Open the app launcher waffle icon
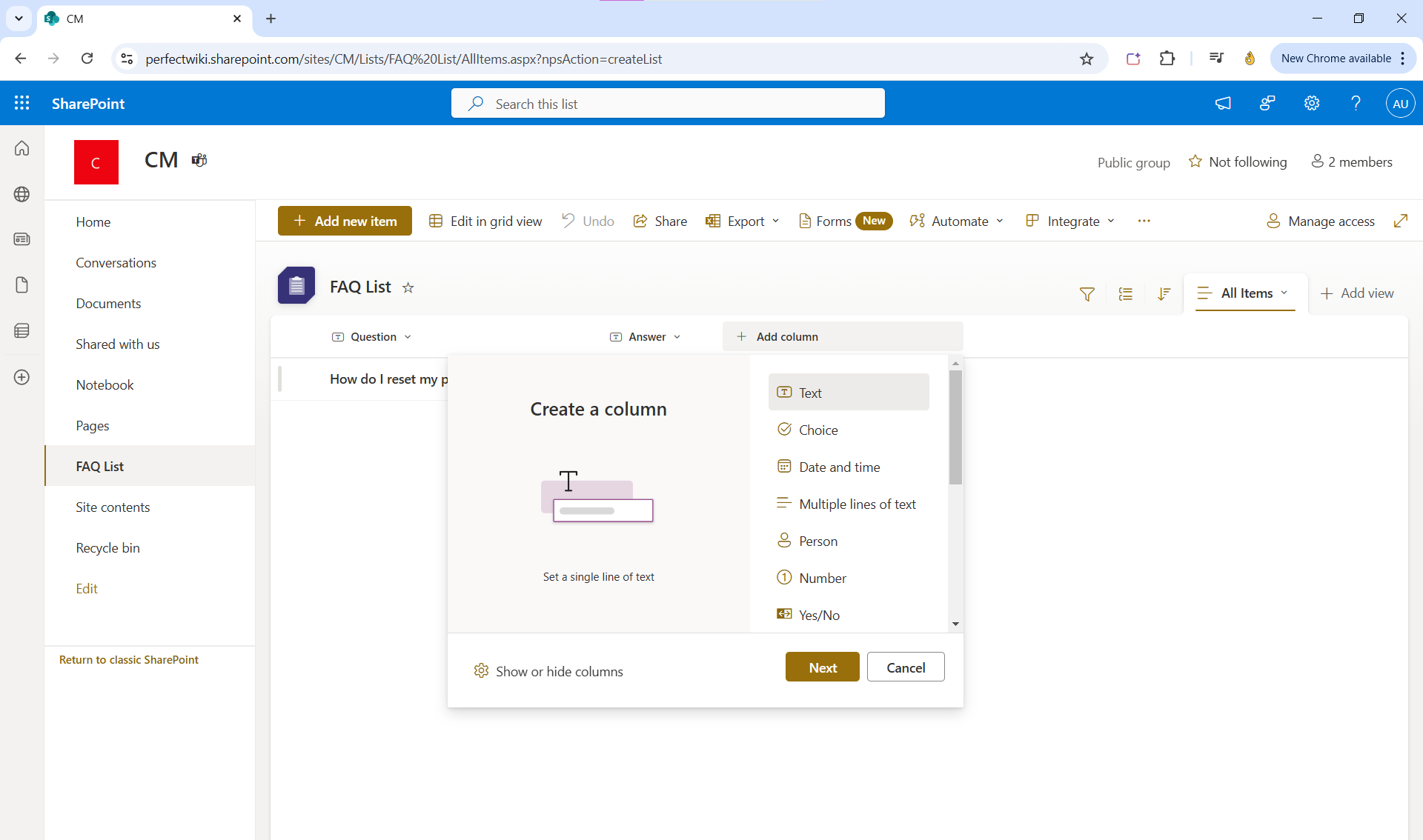 (22, 103)
